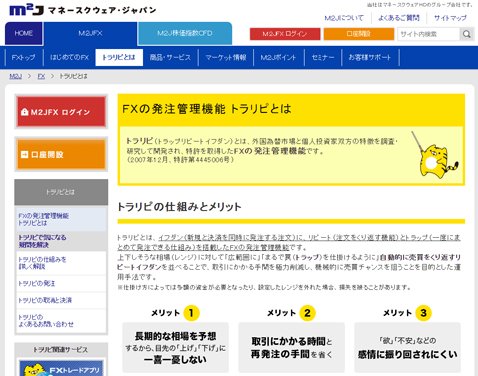This screenshot has width=478, height=376.
Task: Click the red M2JFX ログイン header button
Action: pos(285,34)
